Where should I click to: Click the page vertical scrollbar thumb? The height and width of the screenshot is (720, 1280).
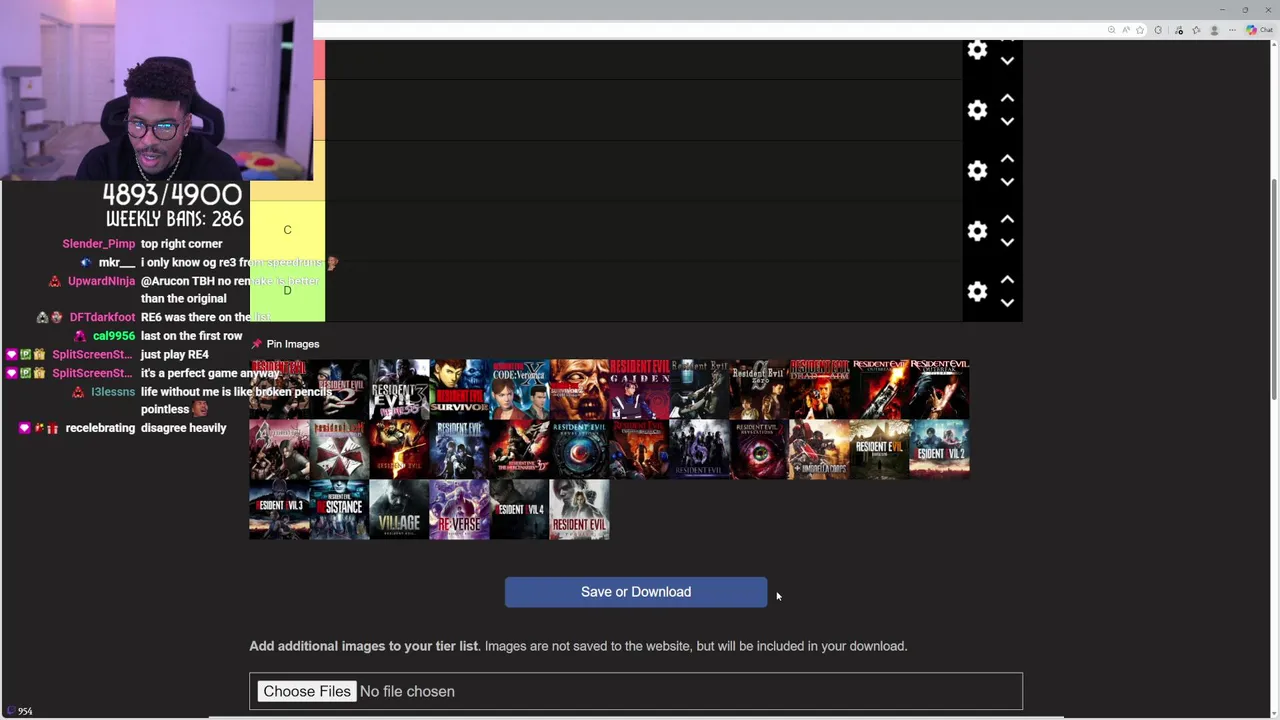(1274, 290)
